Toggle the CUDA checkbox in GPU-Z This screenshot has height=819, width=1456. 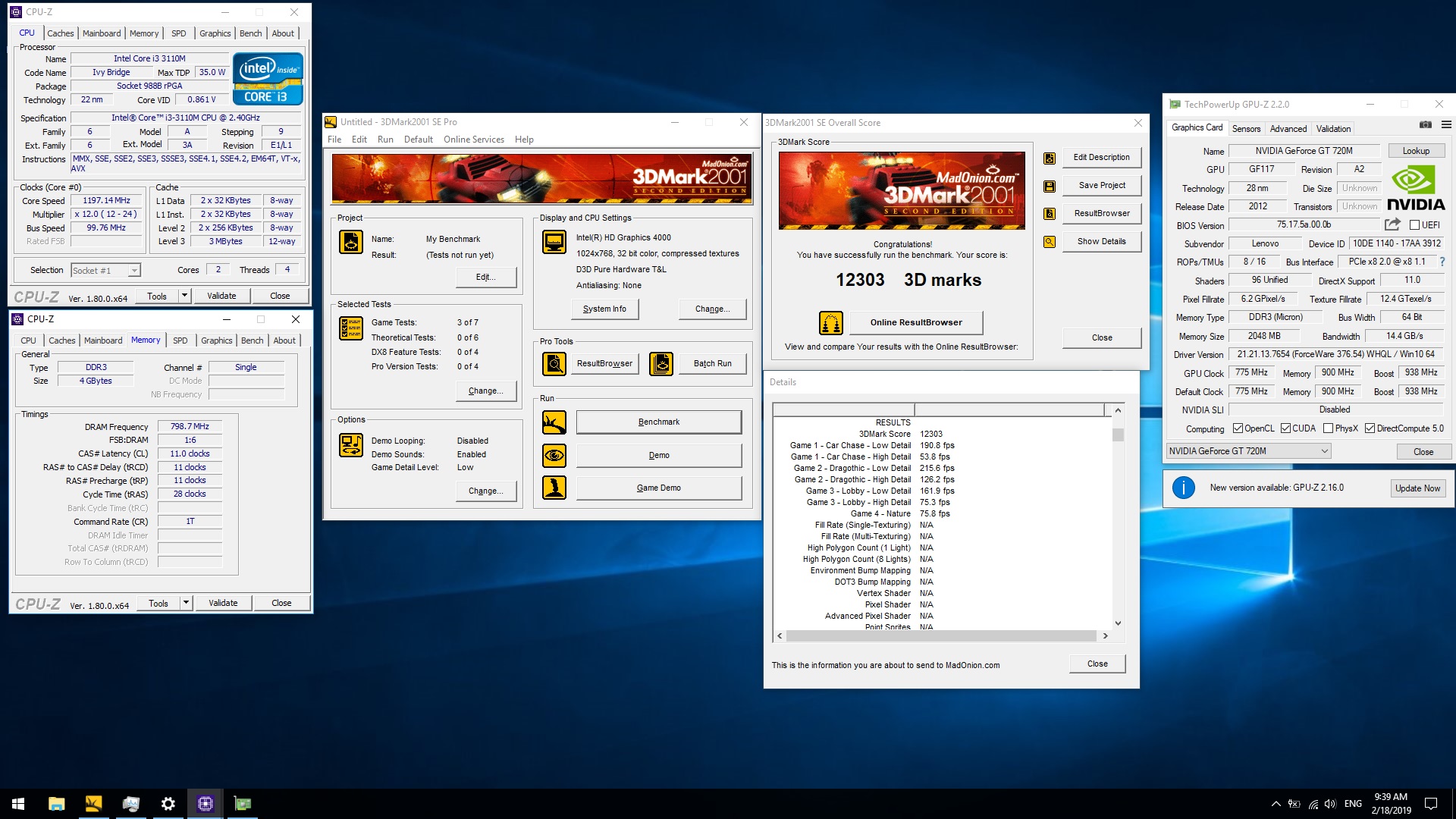click(x=1285, y=428)
